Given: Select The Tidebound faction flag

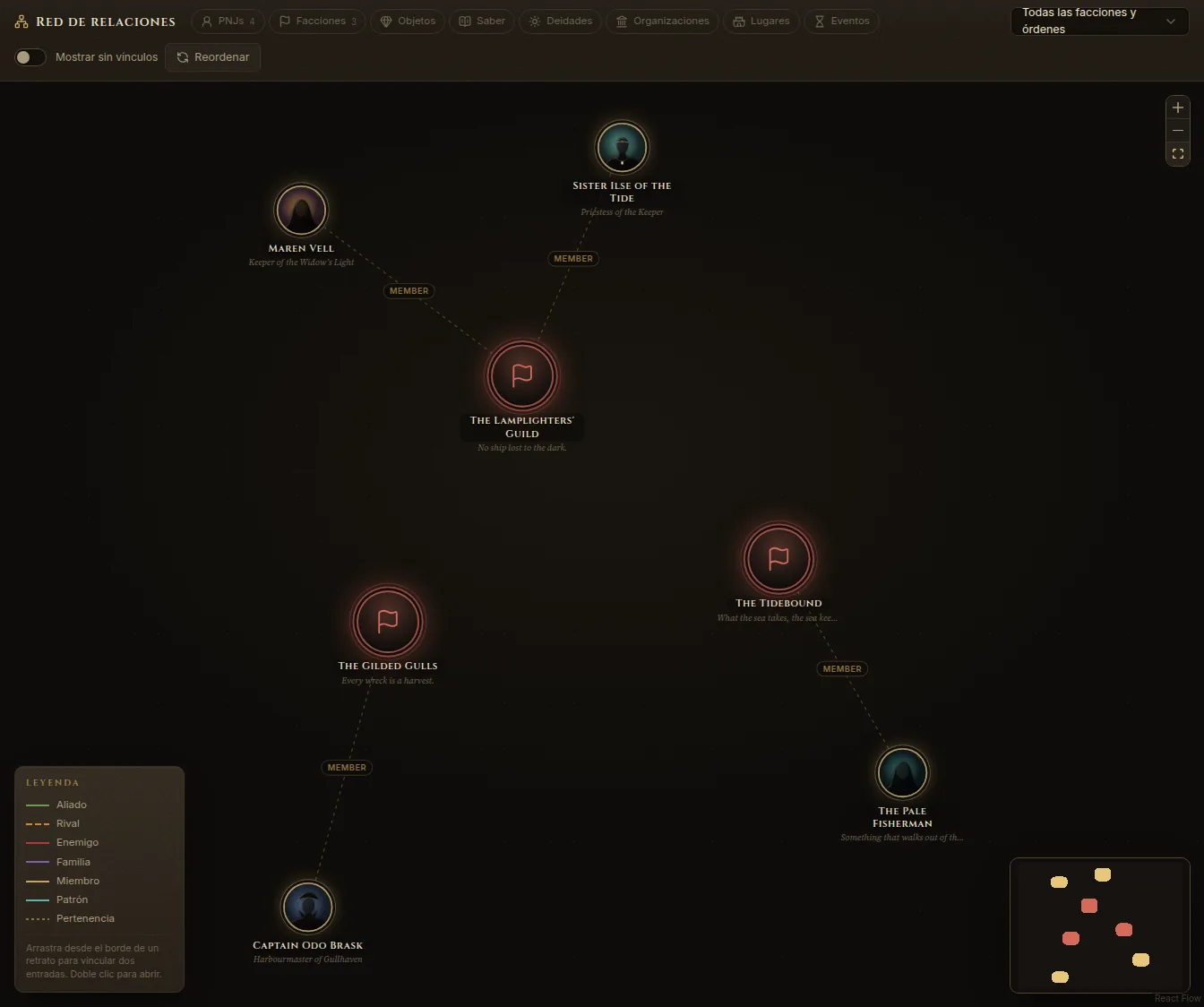Looking at the screenshot, I should (779, 558).
